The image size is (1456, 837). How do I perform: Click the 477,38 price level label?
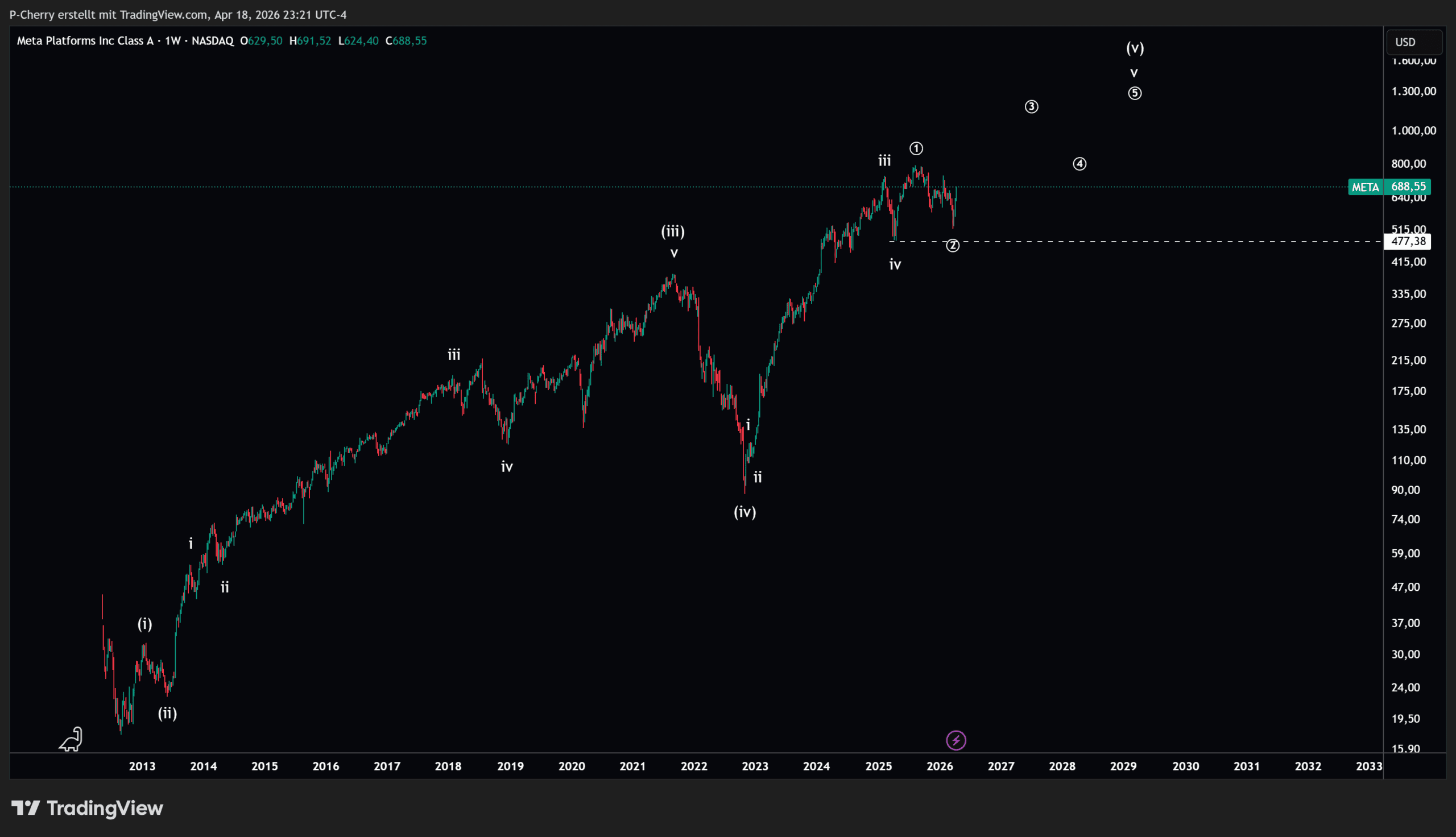tap(1408, 242)
